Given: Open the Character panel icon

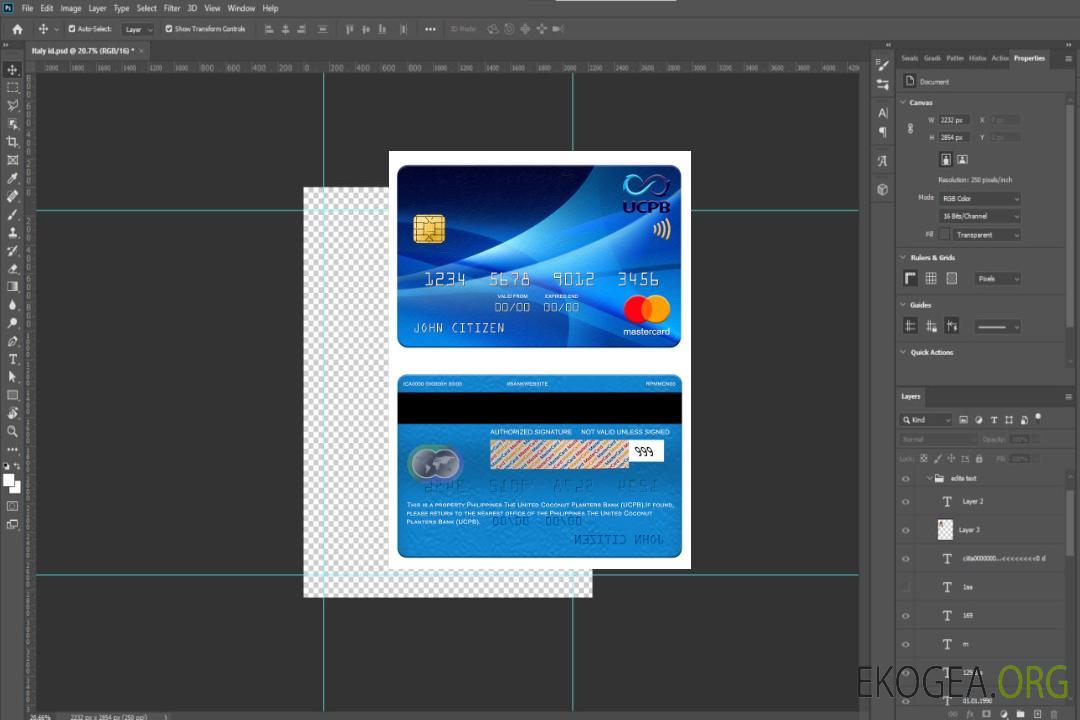Looking at the screenshot, I should click(883, 113).
